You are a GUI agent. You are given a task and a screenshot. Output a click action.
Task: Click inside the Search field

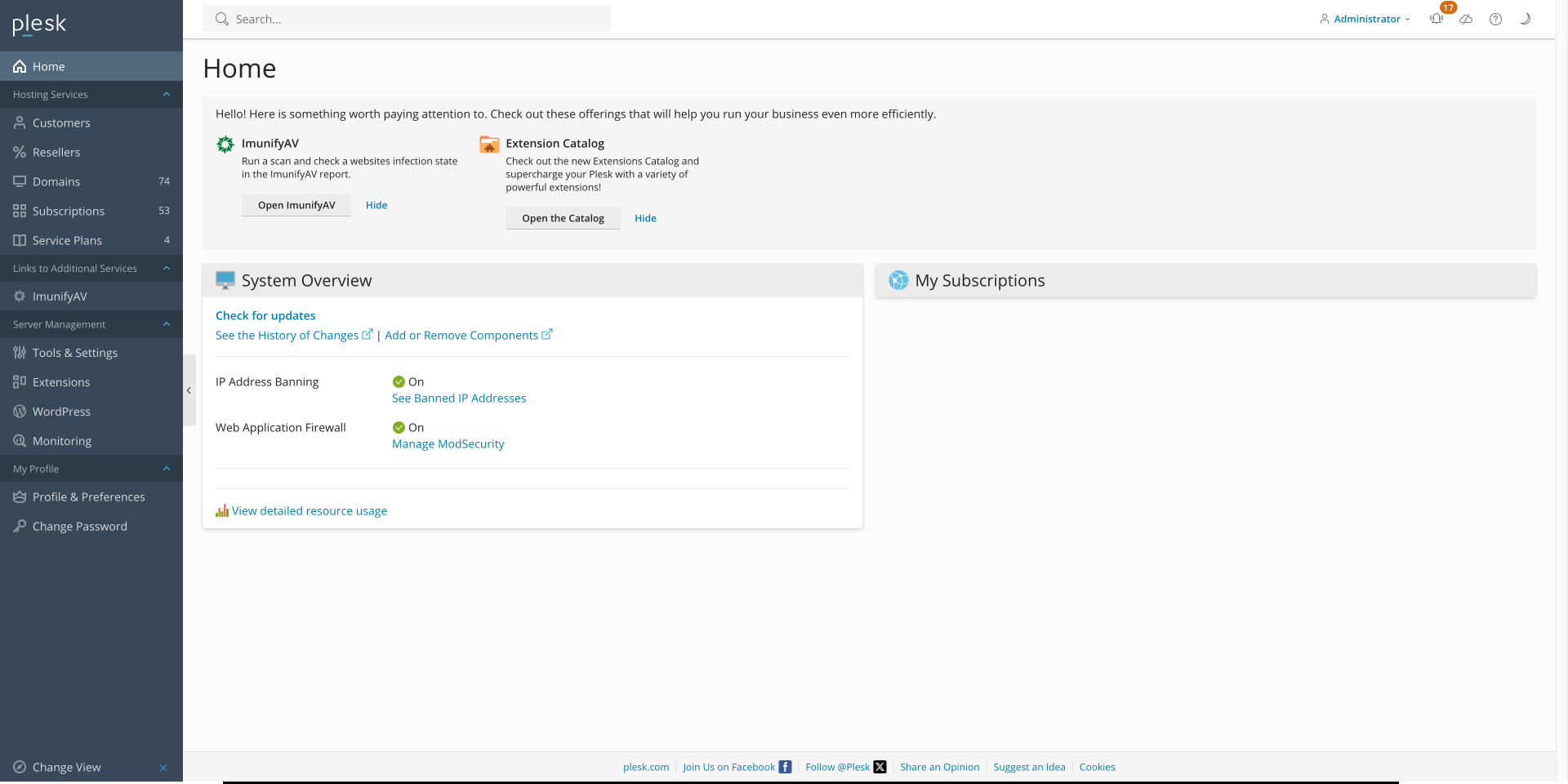[x=406, y=19]
